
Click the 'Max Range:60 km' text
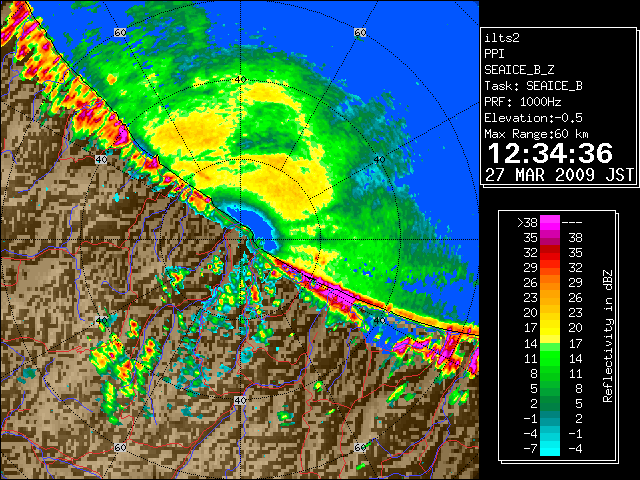coord(536,134)
